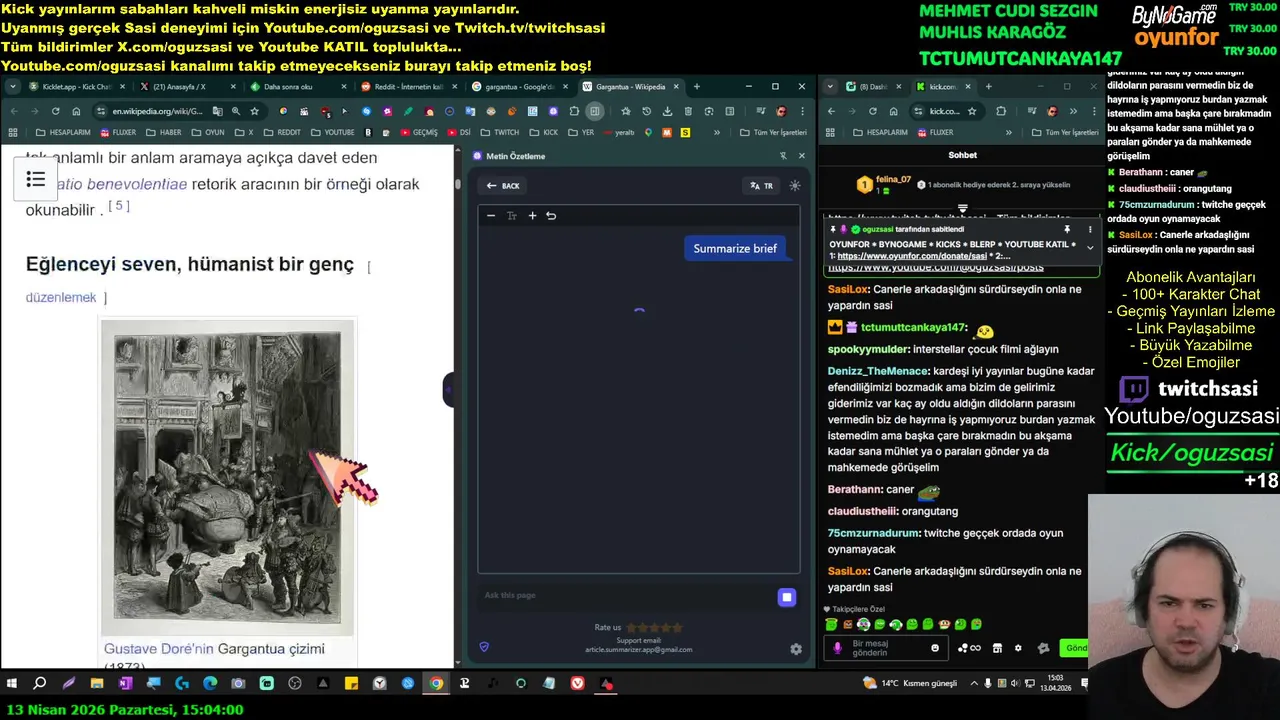Image resolution: width=1280 pixels, height=720 pixels.
Task: Stop generation with purple square button
Action: 787,597
